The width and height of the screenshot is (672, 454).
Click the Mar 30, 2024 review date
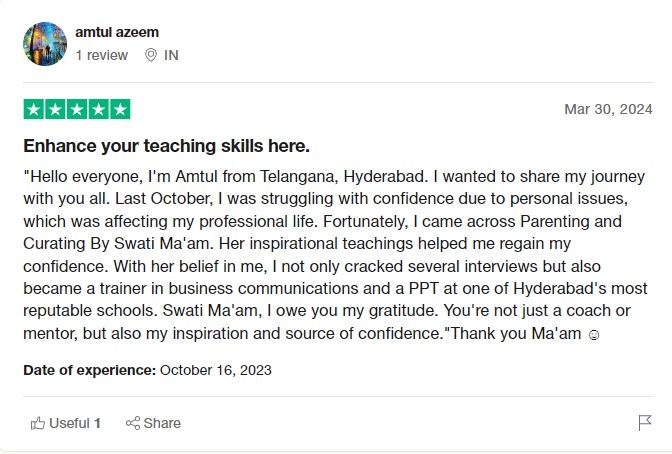coord(608,109)
